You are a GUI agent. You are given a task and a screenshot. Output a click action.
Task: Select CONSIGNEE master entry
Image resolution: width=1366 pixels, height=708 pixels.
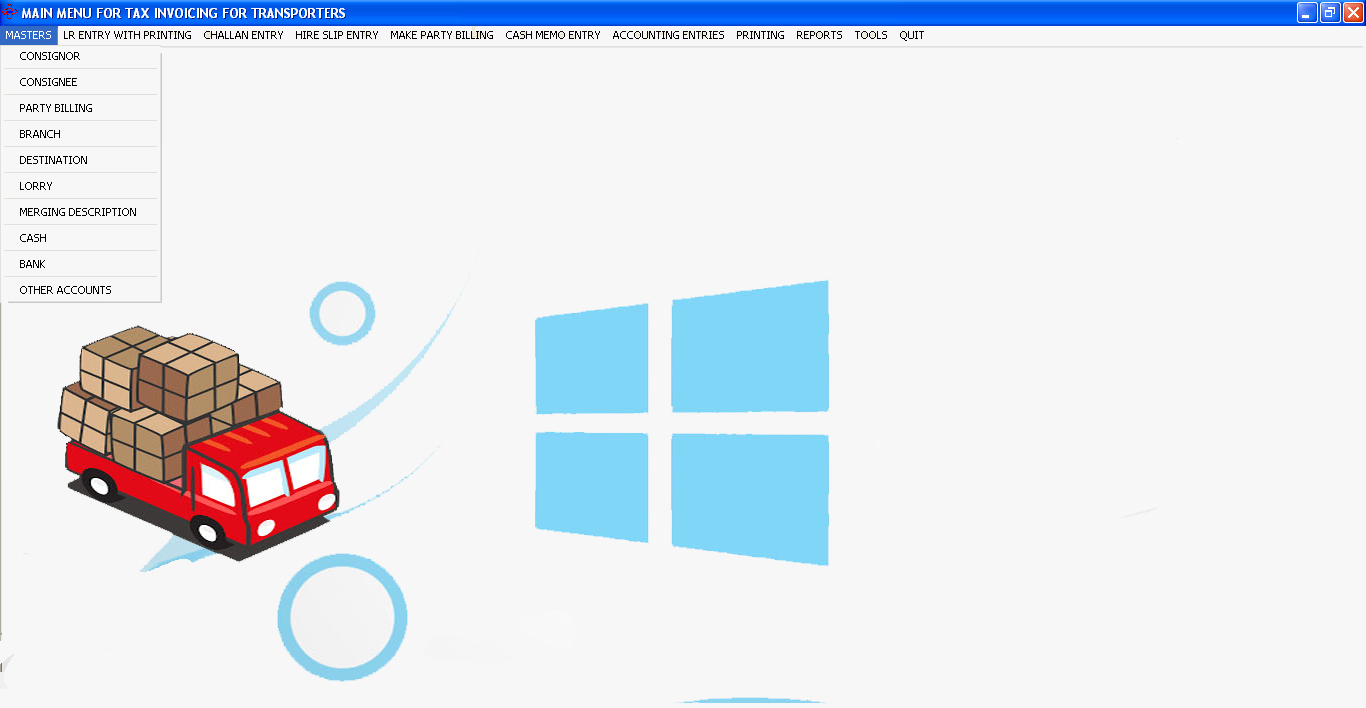point(48,81)
